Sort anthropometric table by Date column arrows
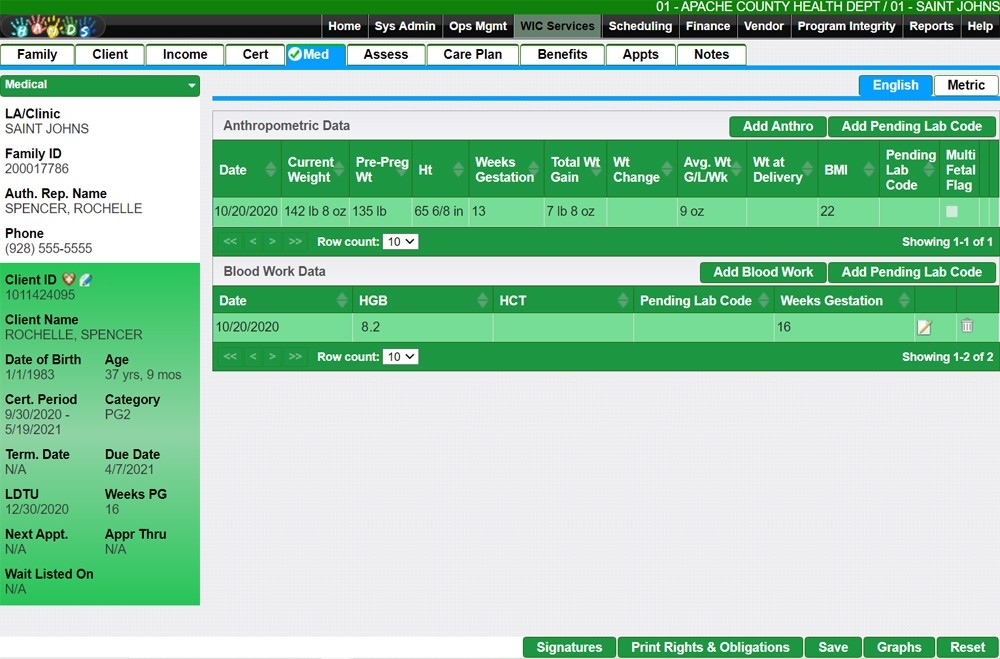 click(x=270, y=170)
